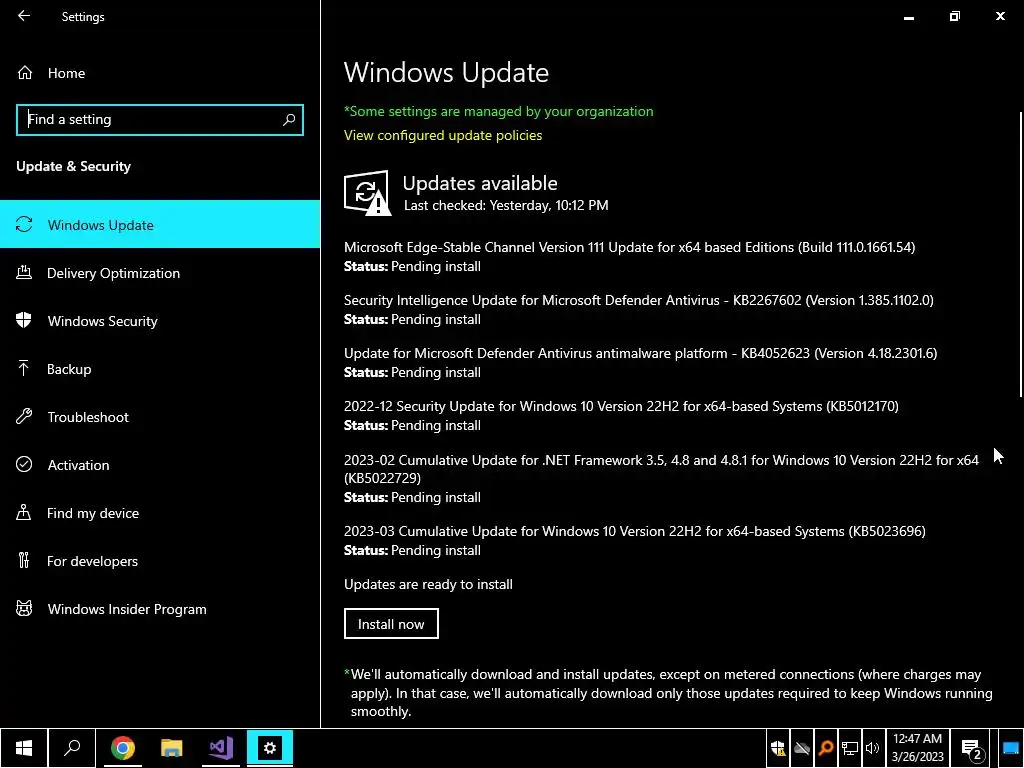Go back using the Settings back arrow
The image size is (1024, 768).
(24, 16)
